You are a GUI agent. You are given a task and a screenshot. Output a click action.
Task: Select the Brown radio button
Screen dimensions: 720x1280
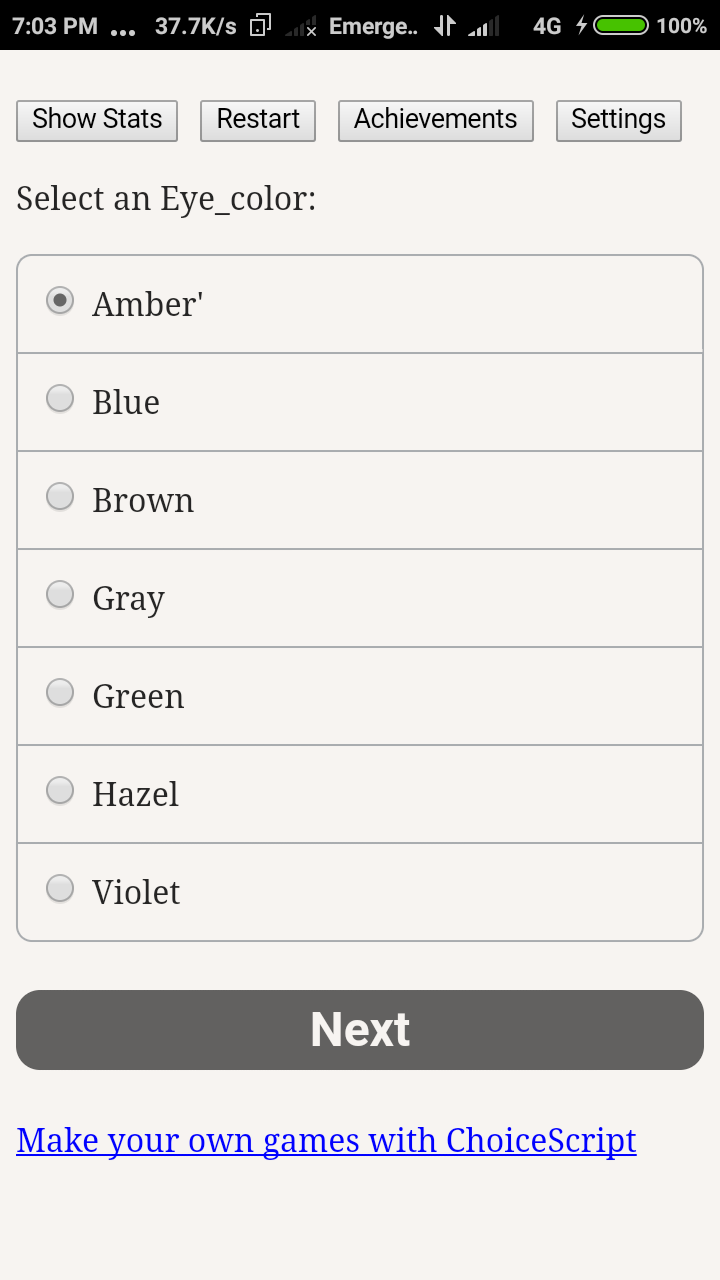[61, 496]
